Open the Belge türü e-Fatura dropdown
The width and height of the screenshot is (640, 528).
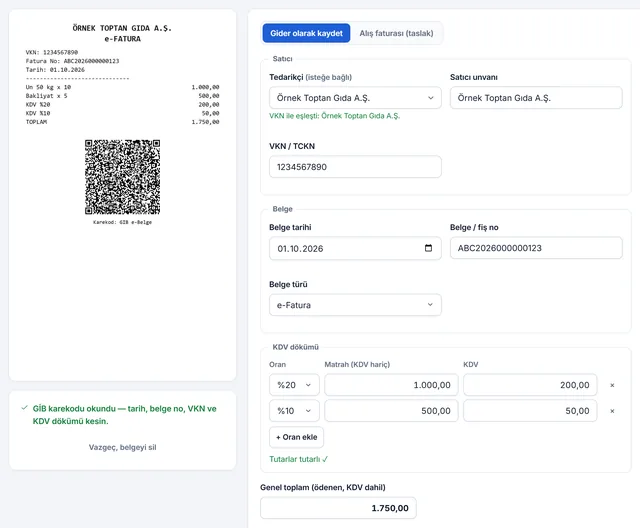point(355,305)
